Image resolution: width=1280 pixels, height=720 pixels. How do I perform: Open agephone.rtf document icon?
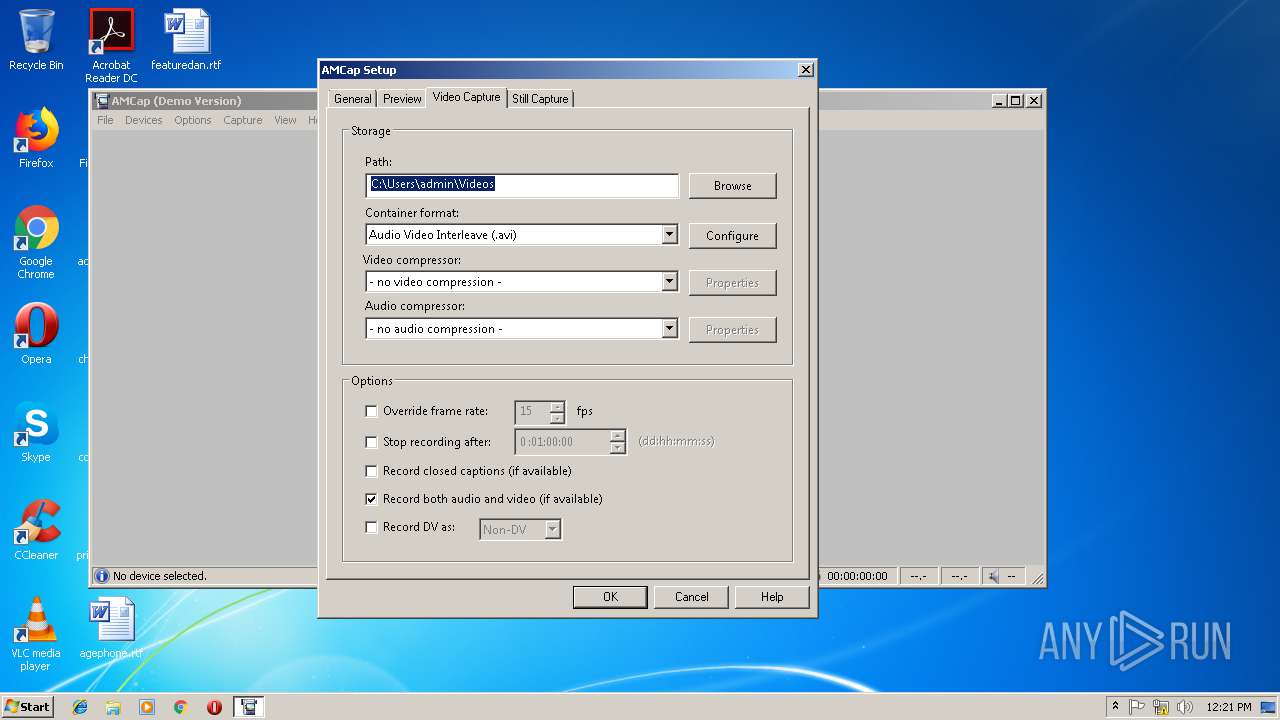[x=111, y=628]
